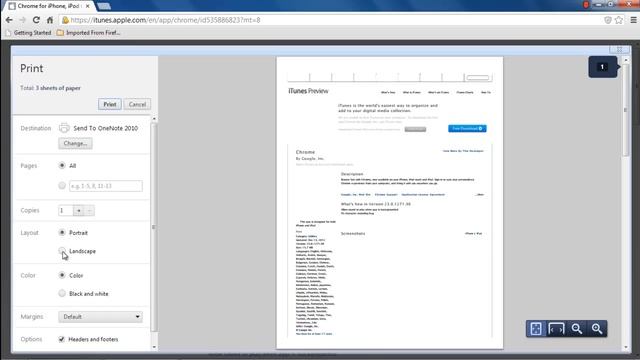Click Change destination button

76,143
